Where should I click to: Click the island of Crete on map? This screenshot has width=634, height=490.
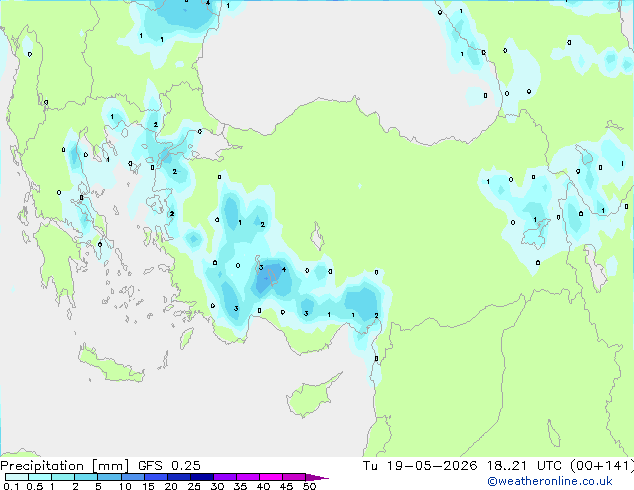[x=110, y=365]
